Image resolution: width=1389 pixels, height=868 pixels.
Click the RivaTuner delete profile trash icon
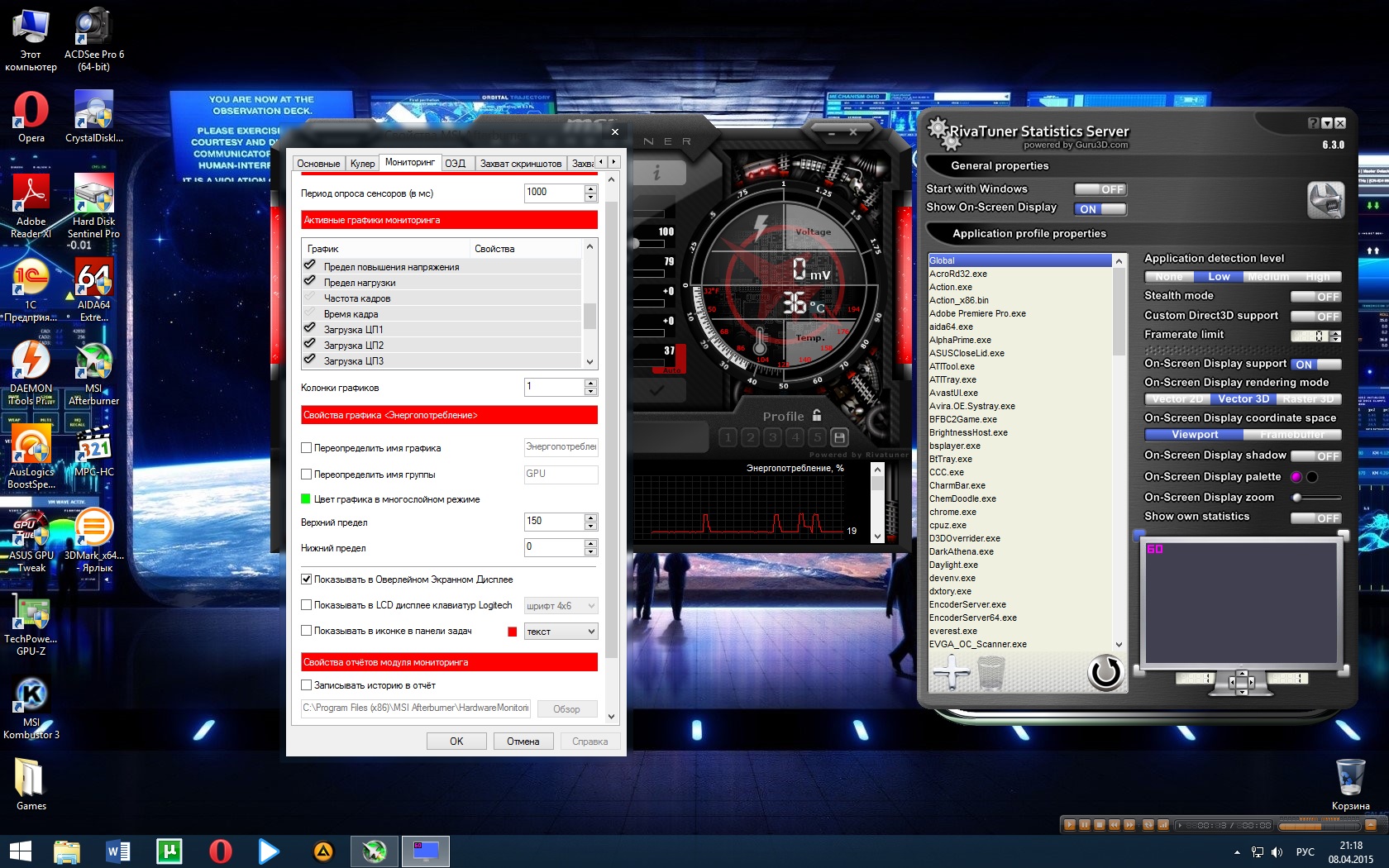pos(990,672)
